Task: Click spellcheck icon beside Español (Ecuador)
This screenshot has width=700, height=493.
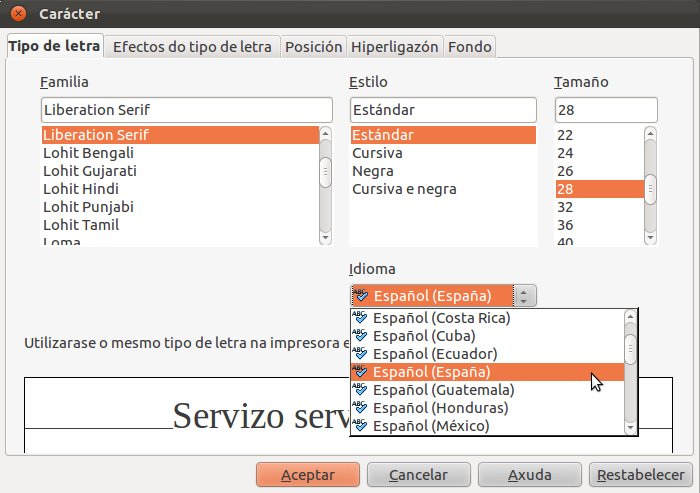Action: (x=360, y=353)
